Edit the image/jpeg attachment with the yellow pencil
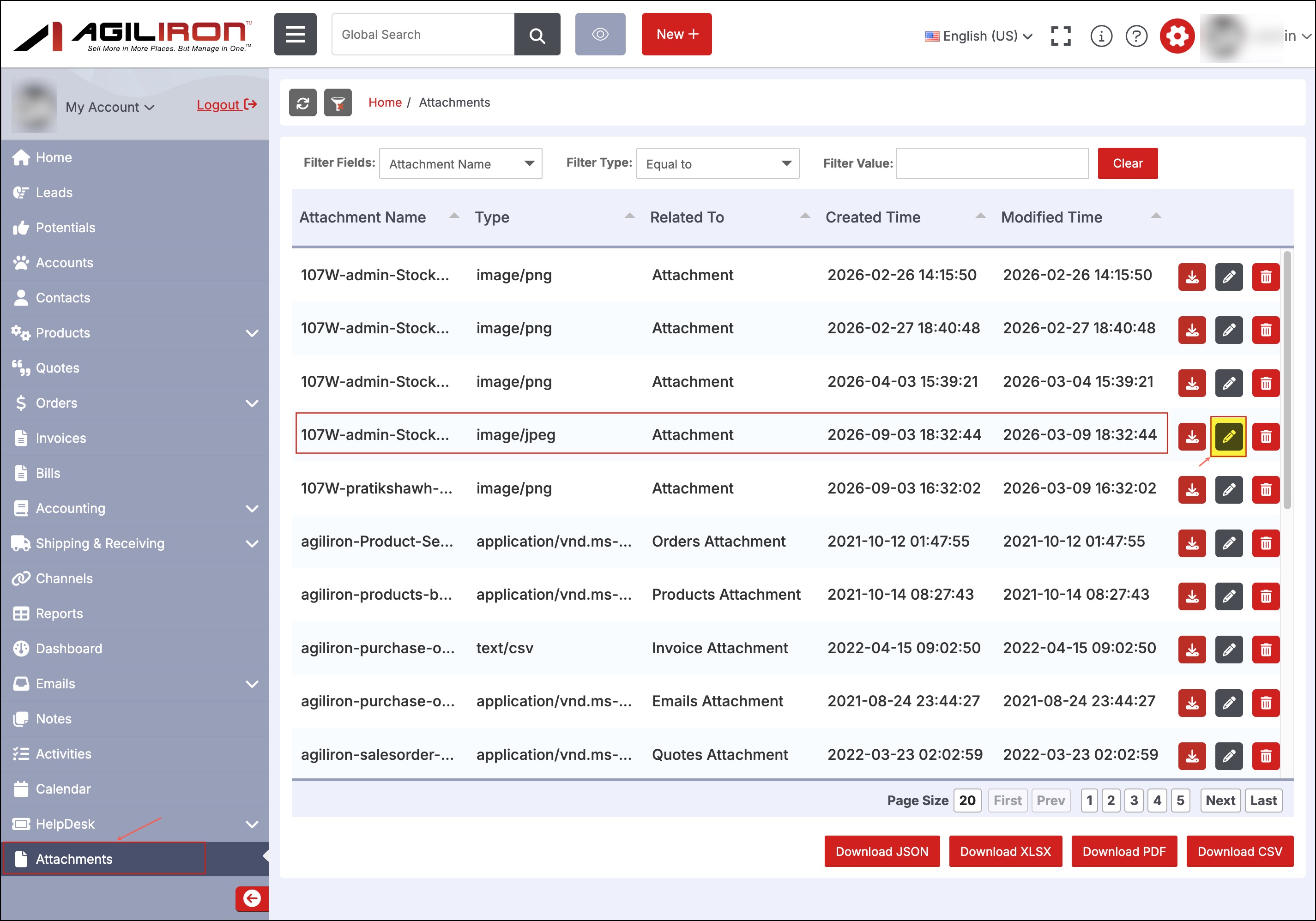 pyautogui.click(x=1228, y=437)
